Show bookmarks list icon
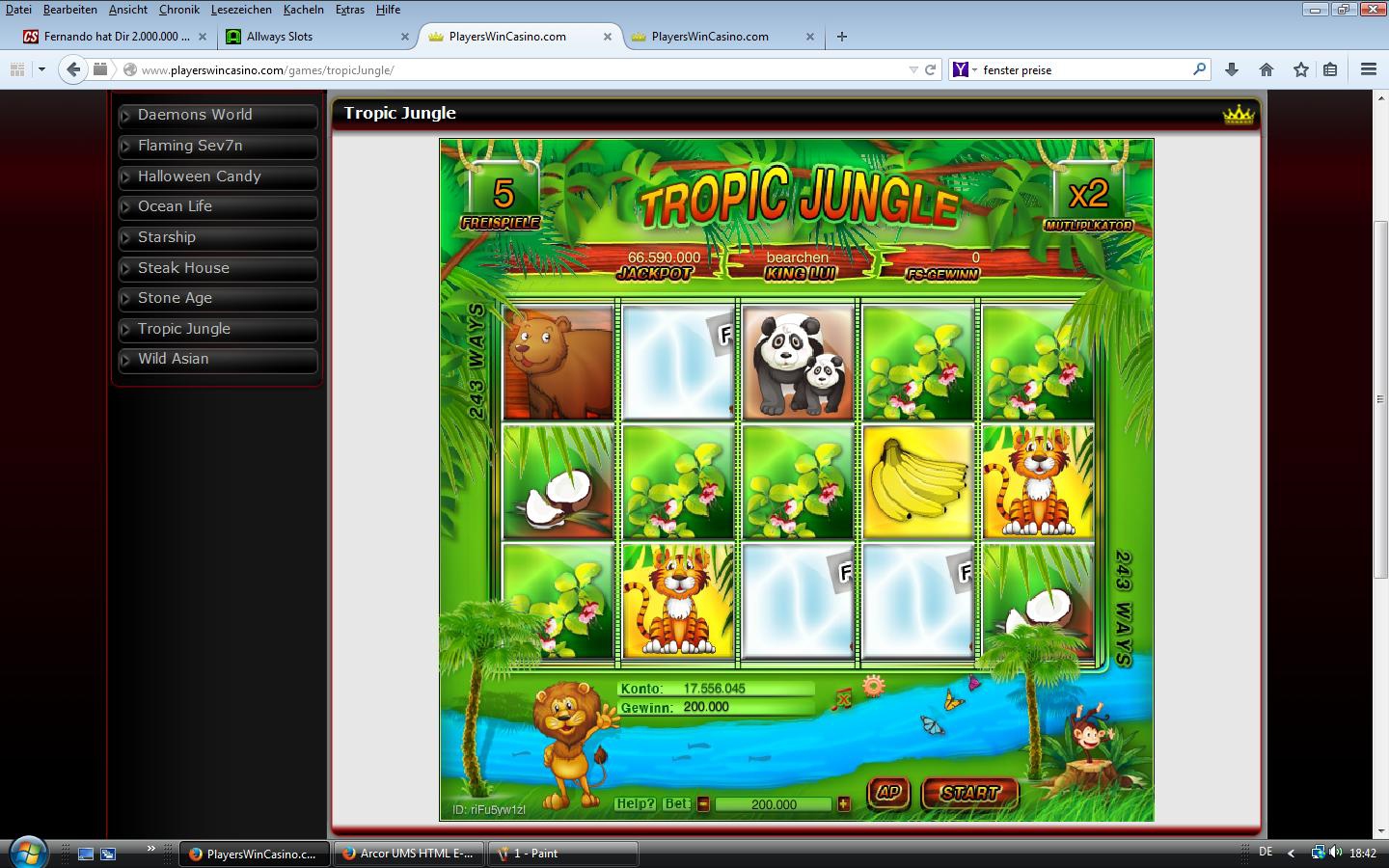 click(x=1330, y=69)
